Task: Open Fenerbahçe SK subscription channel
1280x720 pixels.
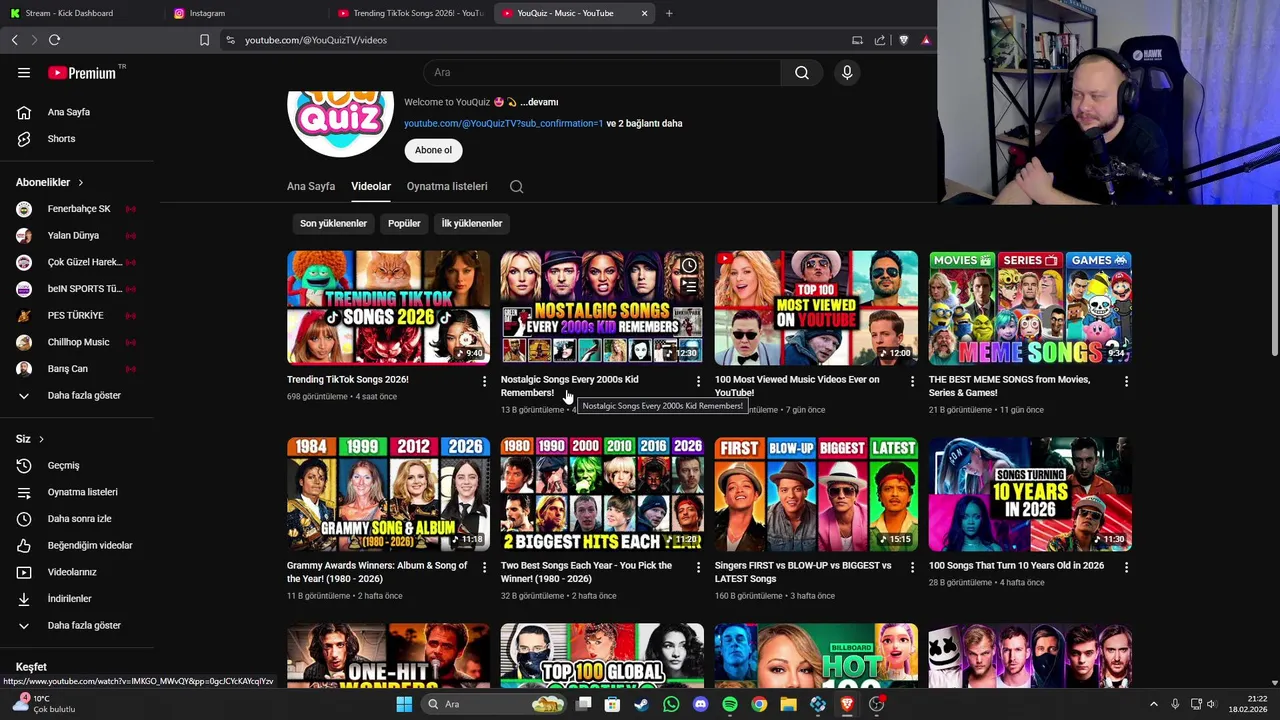Action: click(77, 209)
